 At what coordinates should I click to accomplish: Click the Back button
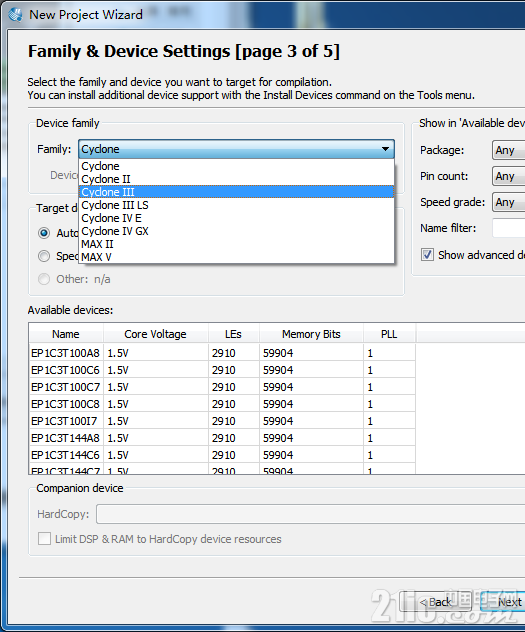click(435, 602)
